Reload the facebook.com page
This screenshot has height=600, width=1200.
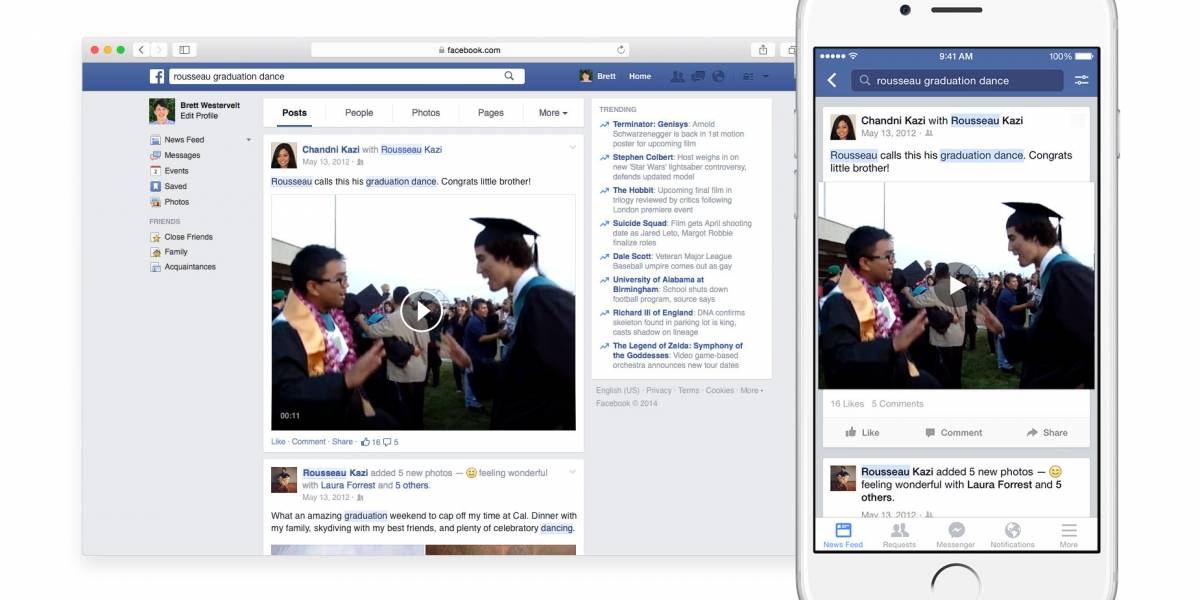point(621,50)
